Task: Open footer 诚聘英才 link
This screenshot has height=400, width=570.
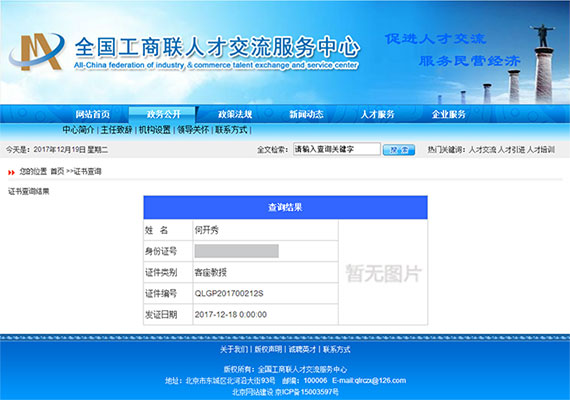Action: point(302,349)
